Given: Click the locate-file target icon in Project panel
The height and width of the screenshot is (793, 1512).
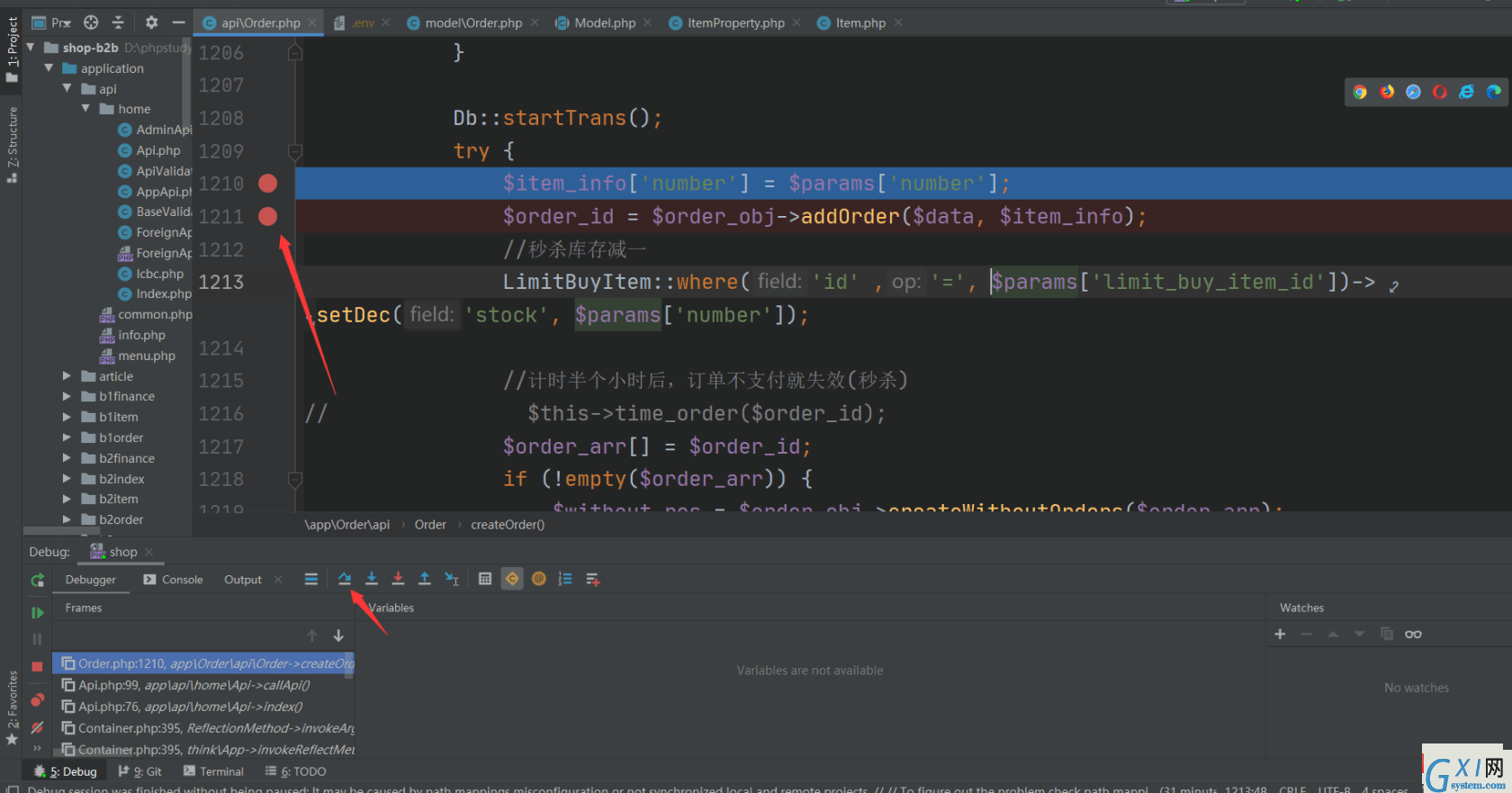Looking at the screenshot, I should point(91,22).
